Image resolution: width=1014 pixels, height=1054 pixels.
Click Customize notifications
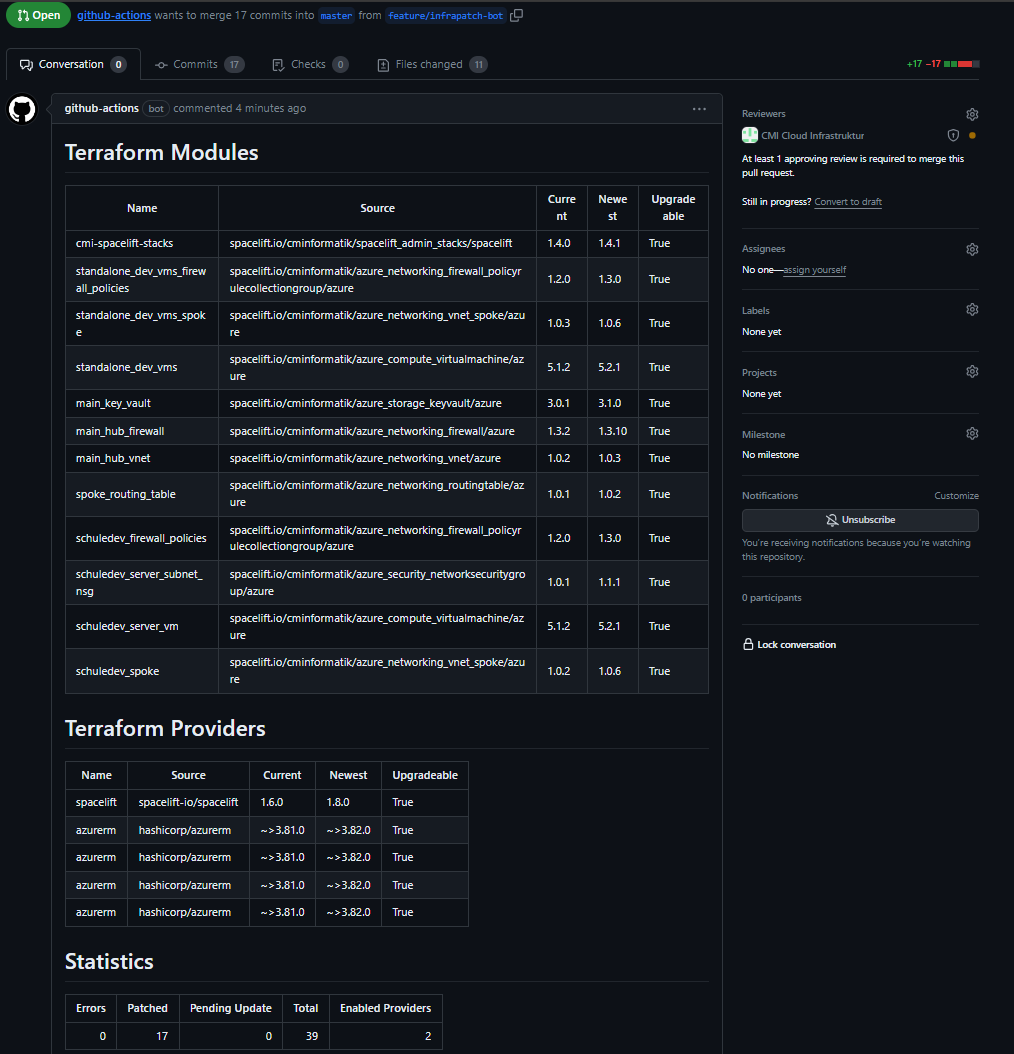956,495
